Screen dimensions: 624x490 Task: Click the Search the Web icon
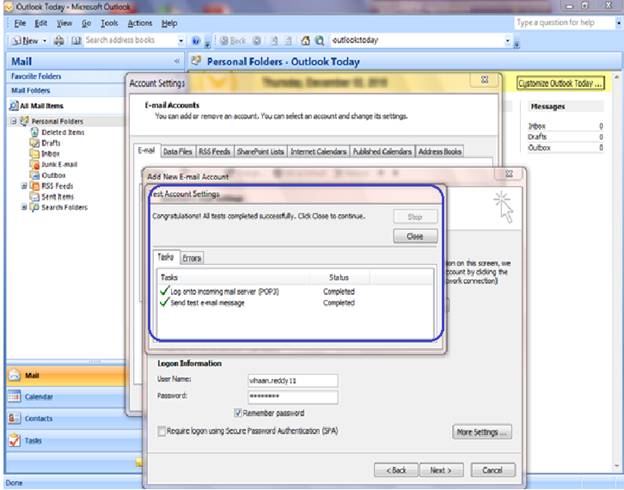tap(320, 41)
